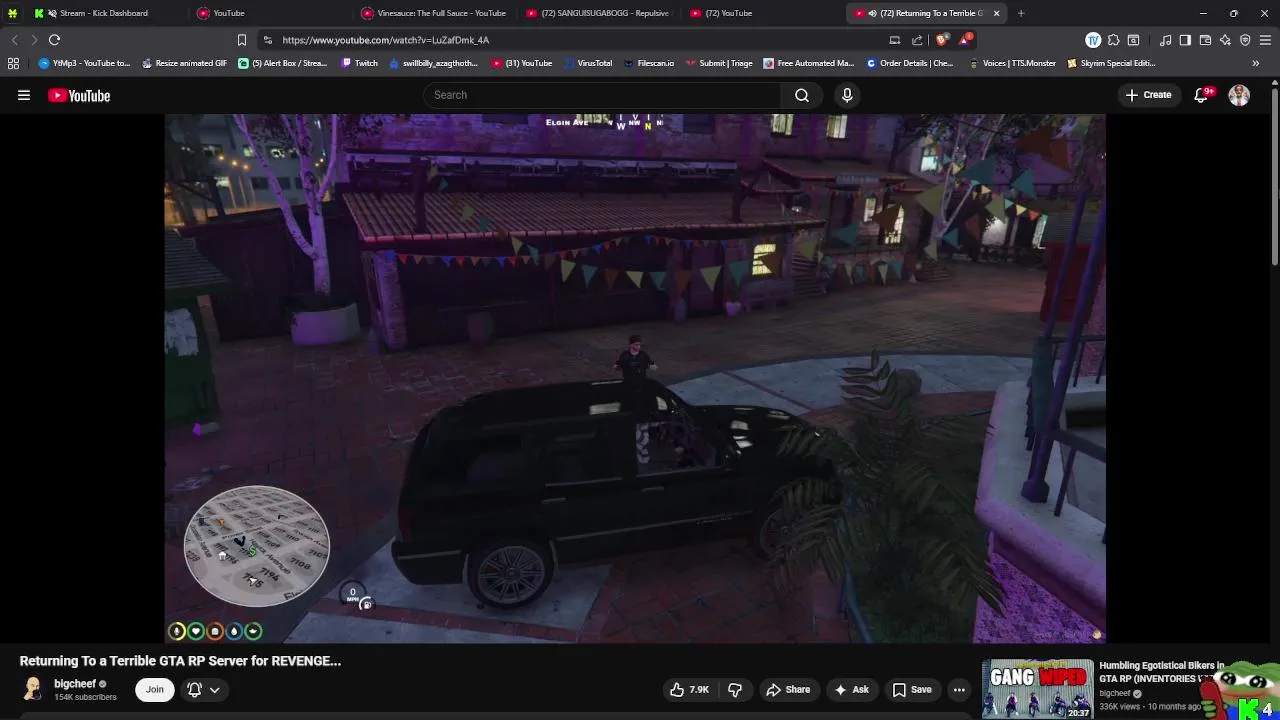
Task: Open the account avatar menu
Action: tap(1239, 95)
